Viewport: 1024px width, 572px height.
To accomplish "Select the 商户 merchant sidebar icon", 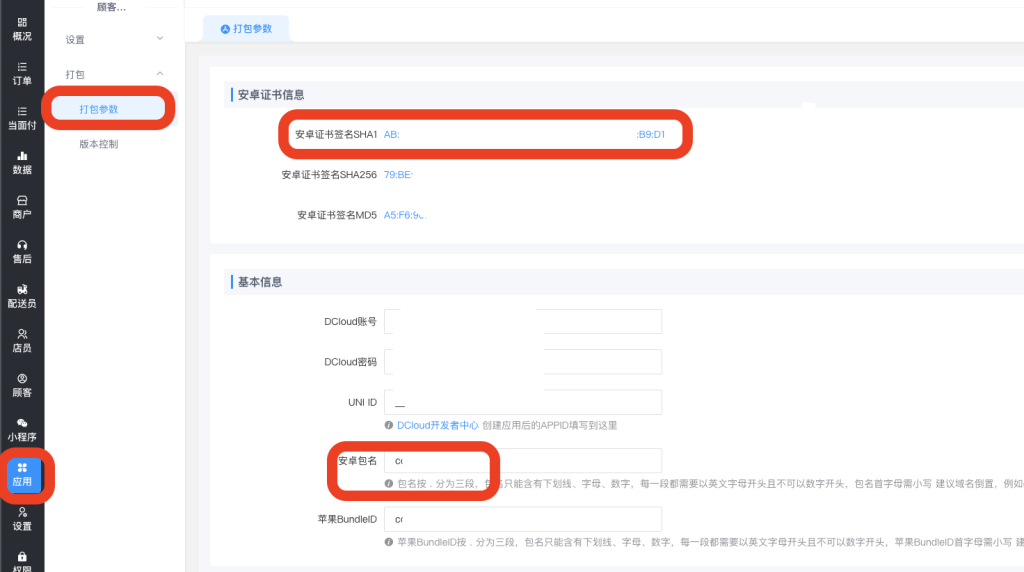I will (x=22, y=207).
